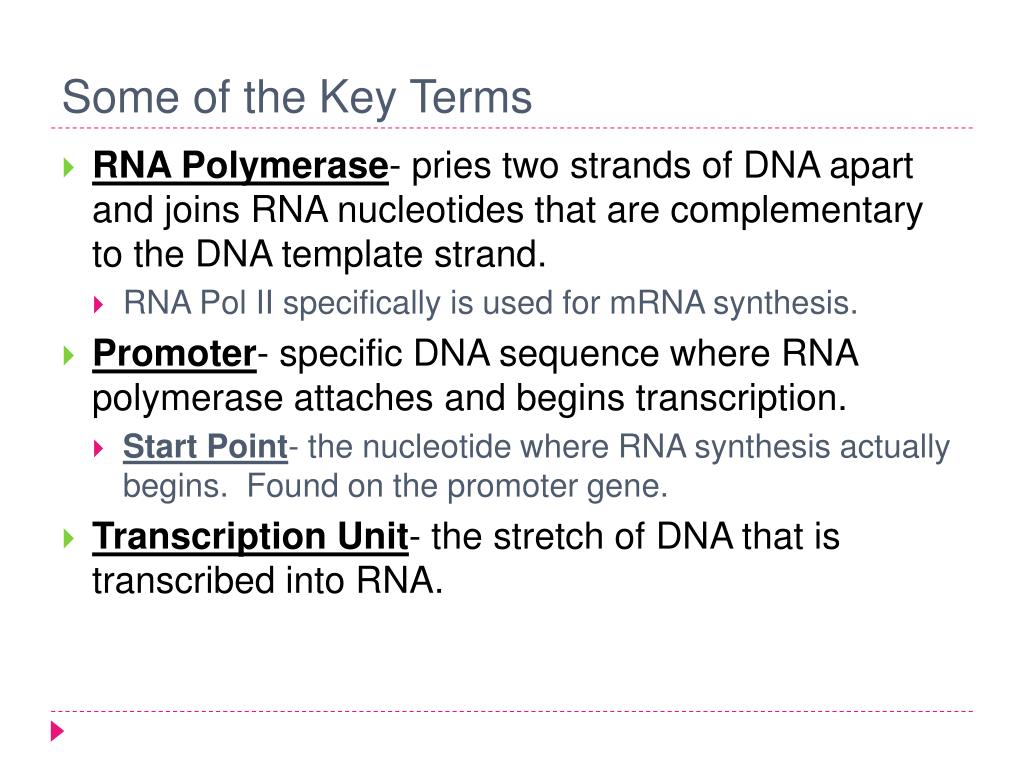Image resolution: width=1024 pixels, height=768 pixels.
Task: Select the underlined term RNA Polymerase
Action: [240, 166]
